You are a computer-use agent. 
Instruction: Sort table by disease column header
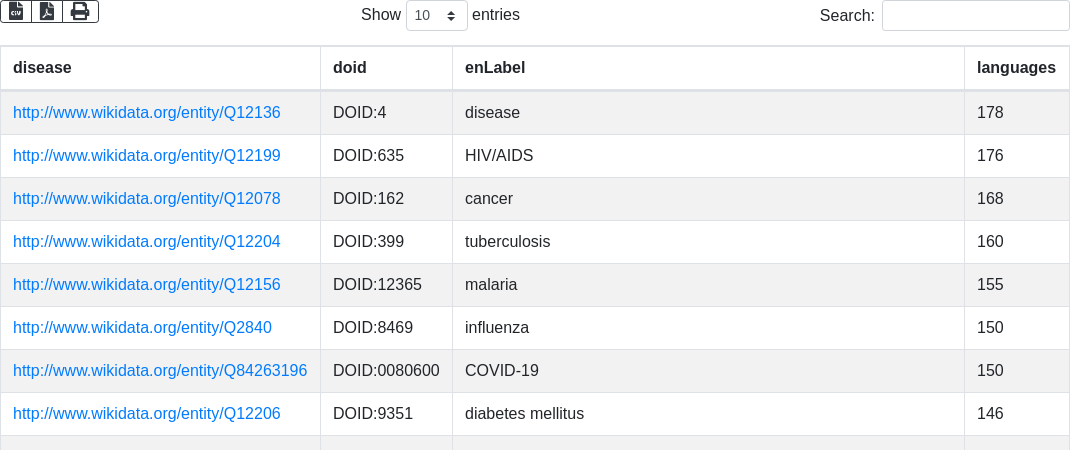(160, 68)
